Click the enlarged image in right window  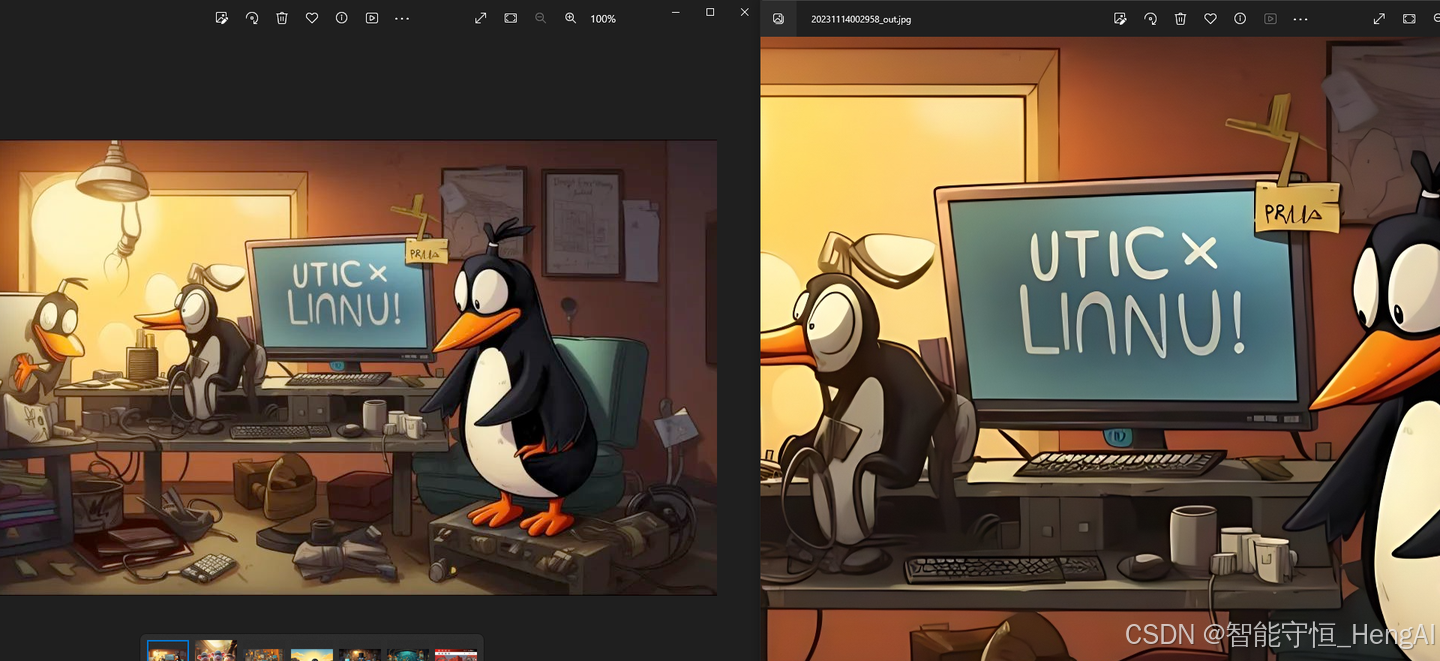click(x=1100, y=349)
